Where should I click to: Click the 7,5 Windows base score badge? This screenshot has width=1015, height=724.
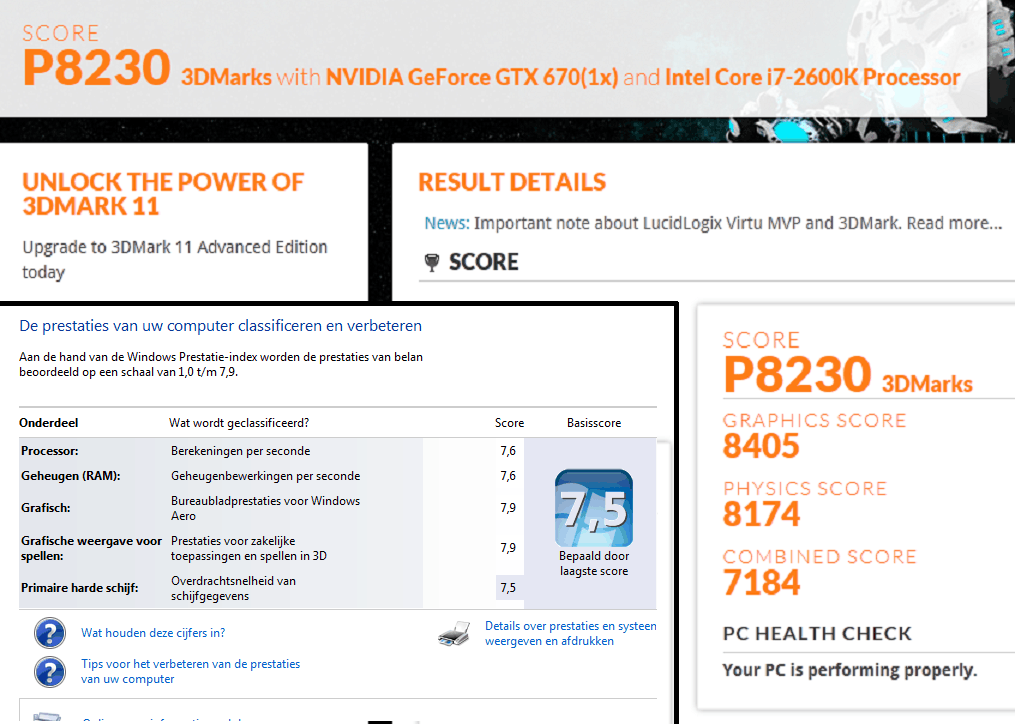click(594, 508)
